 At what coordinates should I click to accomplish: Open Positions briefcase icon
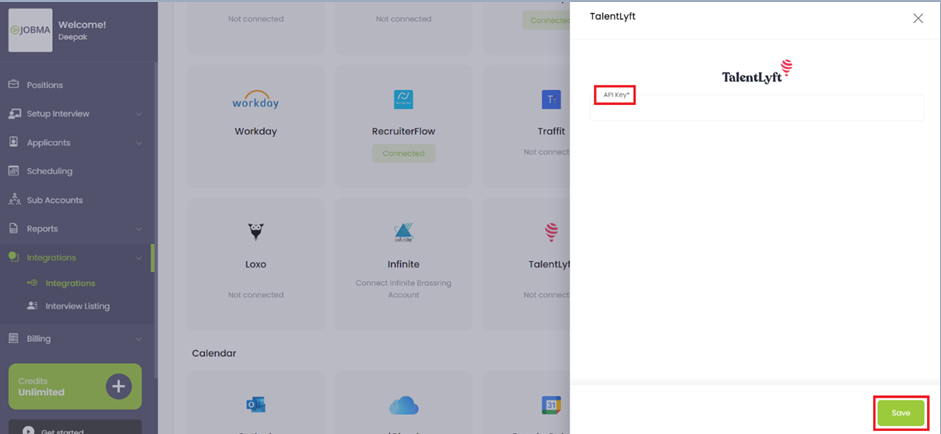pos(13,85)
